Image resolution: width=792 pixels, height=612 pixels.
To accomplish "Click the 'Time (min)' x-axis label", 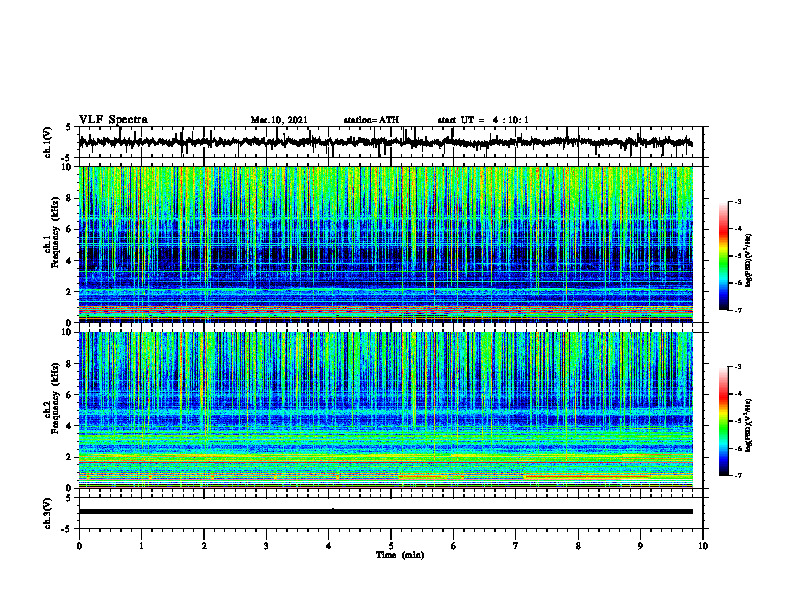I will pos(400,555).
